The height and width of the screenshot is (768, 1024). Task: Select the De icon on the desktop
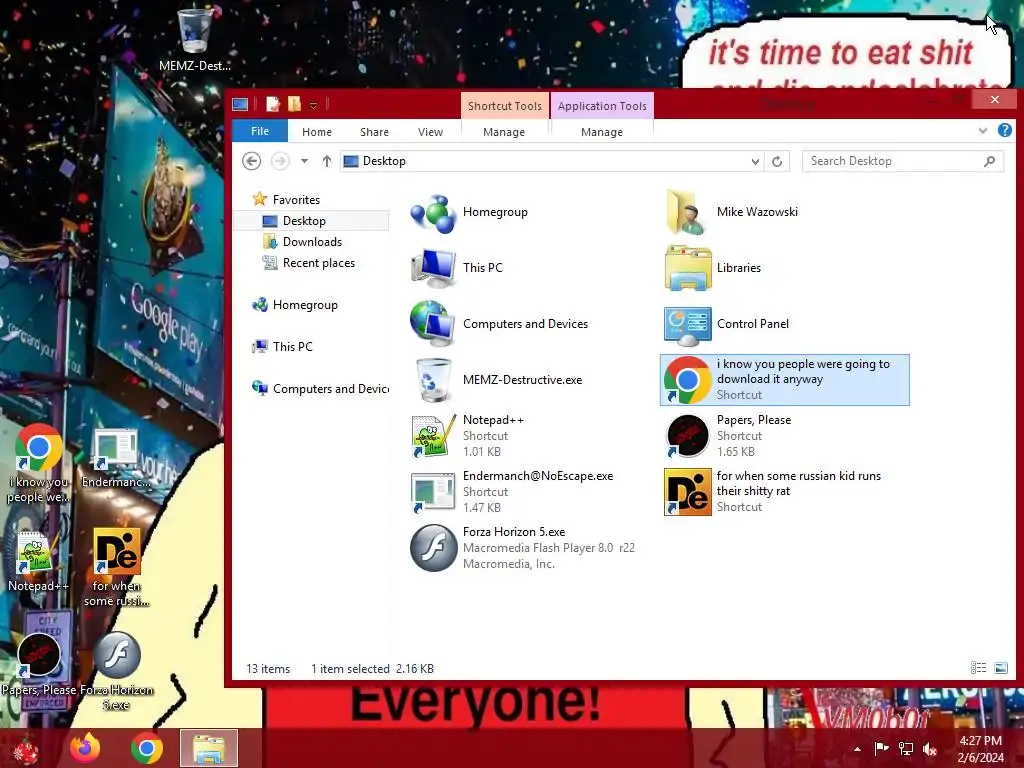117,551
